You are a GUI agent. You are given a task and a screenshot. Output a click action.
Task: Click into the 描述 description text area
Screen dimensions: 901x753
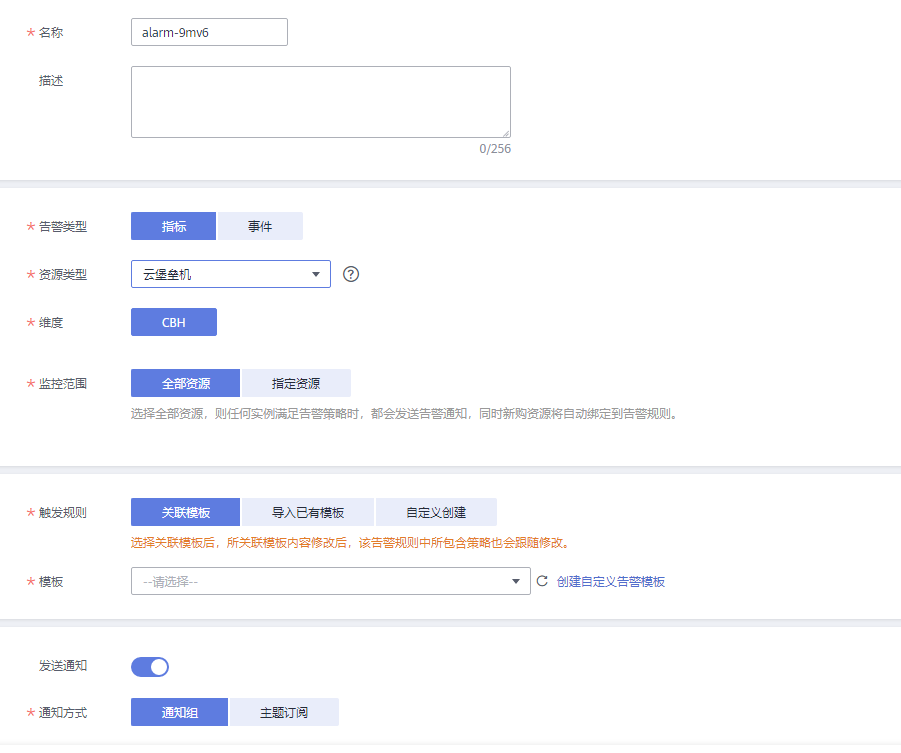(x=321, y=102)
